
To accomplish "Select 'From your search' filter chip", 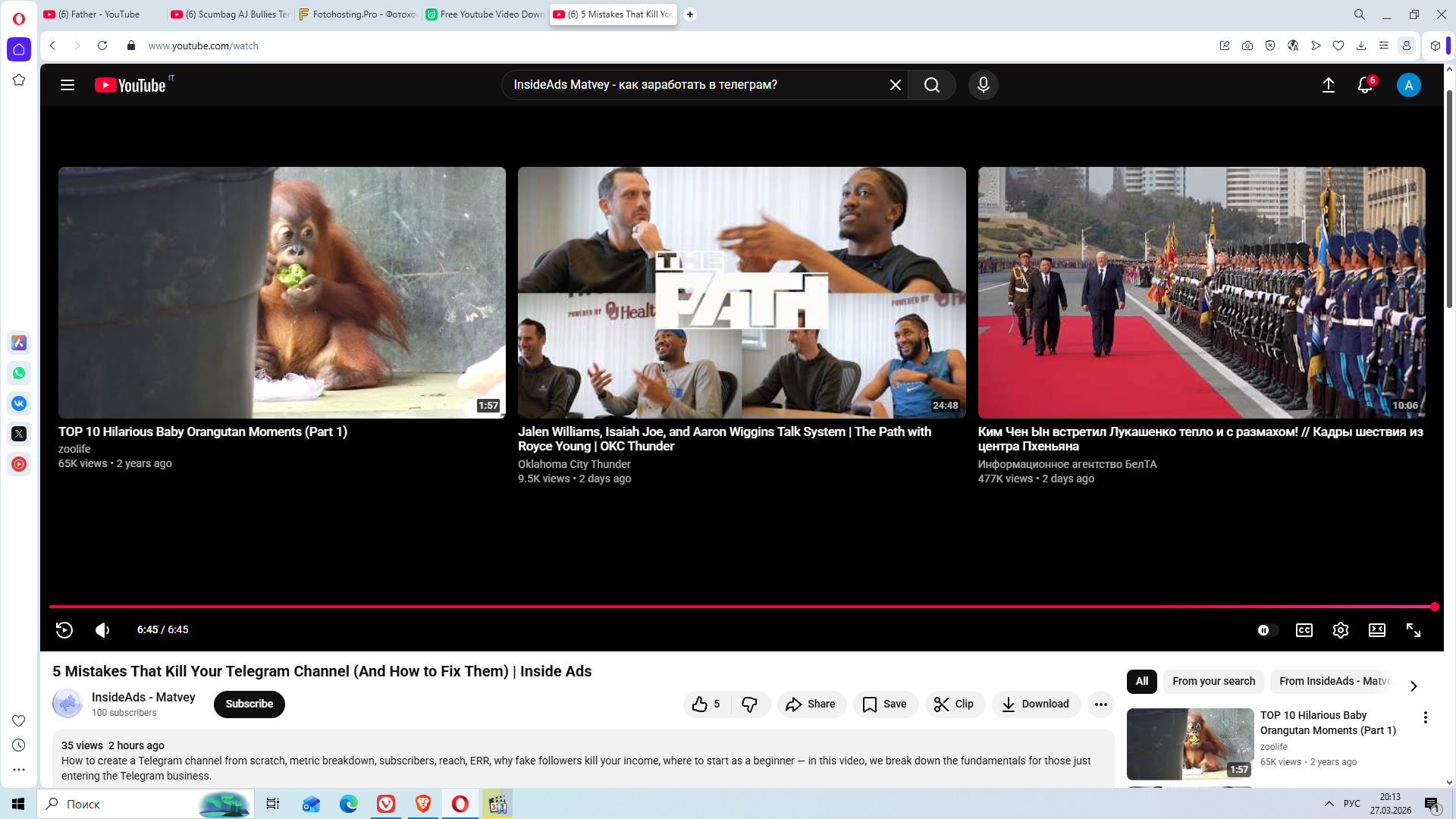I will [x=1213, y=681].
